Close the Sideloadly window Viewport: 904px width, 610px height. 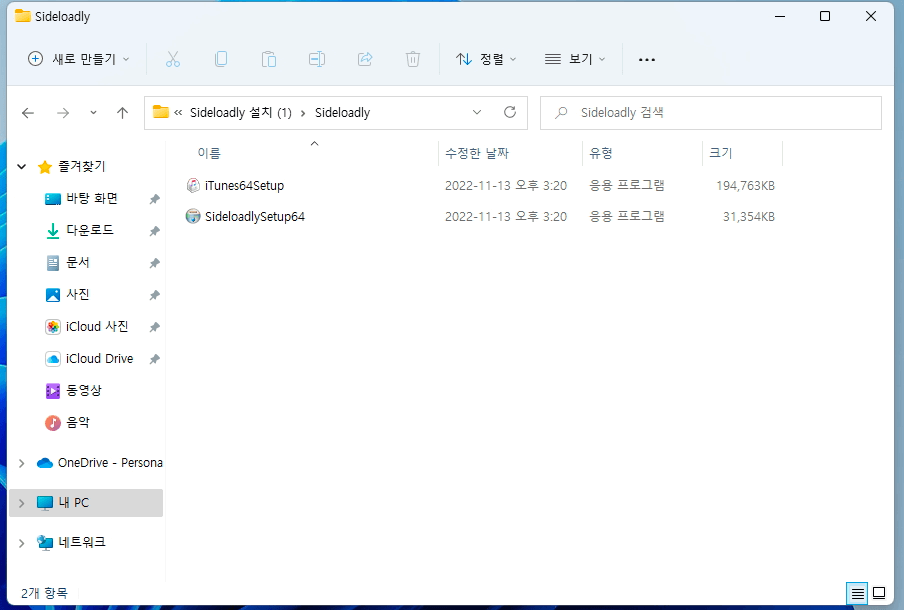coord(871,16)
